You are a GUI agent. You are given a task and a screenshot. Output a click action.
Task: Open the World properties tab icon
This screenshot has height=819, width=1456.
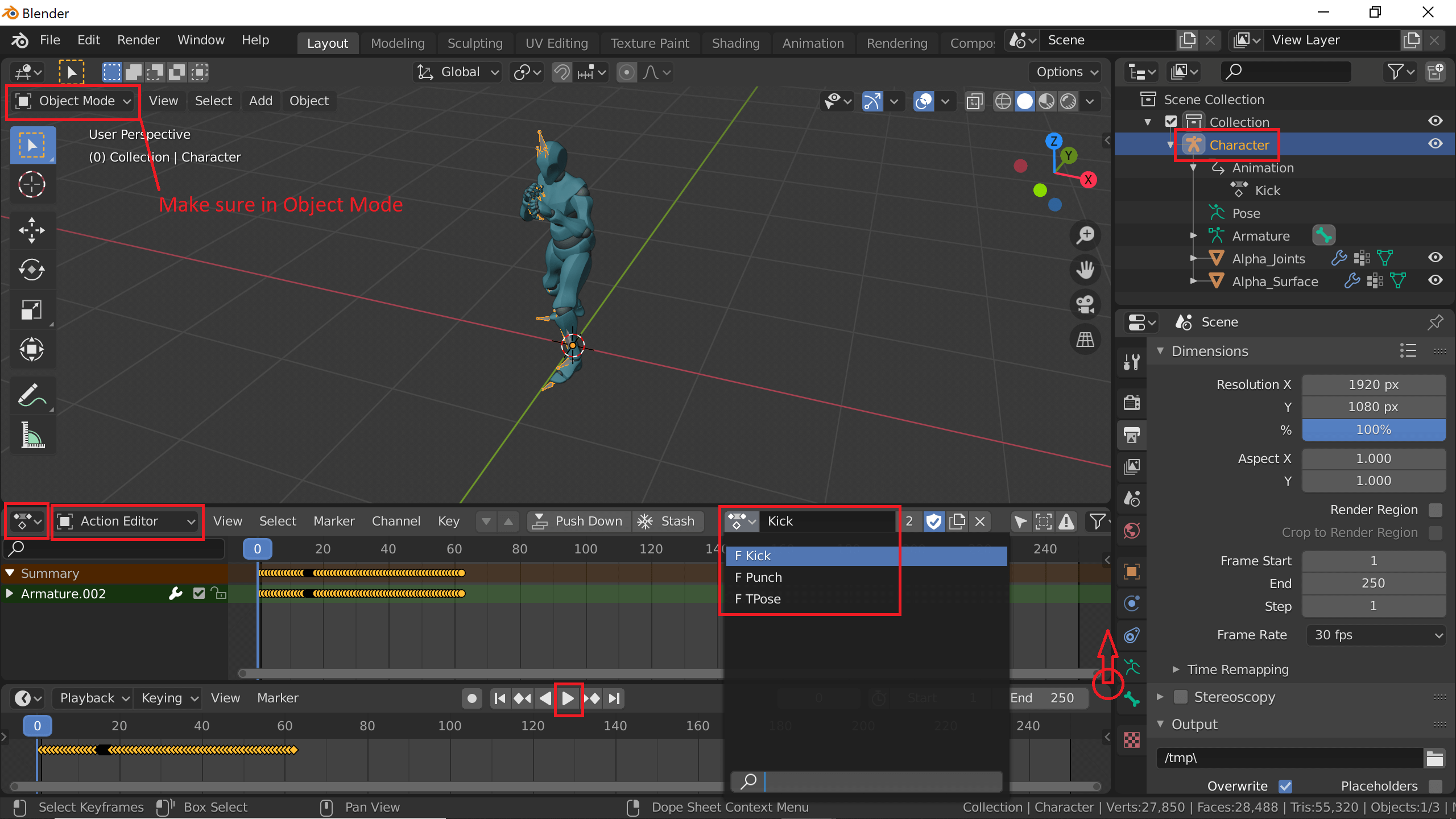click(x=1132, y=531)
